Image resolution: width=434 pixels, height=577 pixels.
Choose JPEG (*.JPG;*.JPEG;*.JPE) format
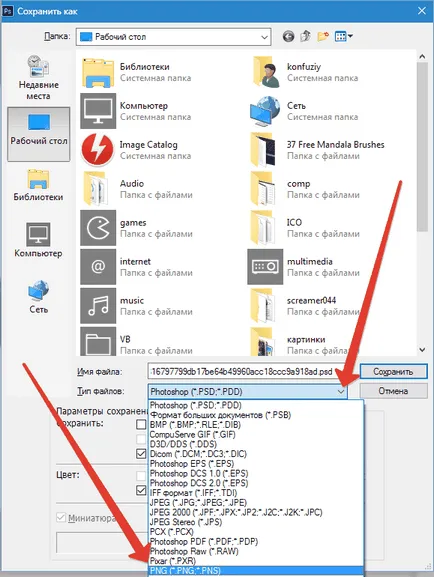[255, 503]
